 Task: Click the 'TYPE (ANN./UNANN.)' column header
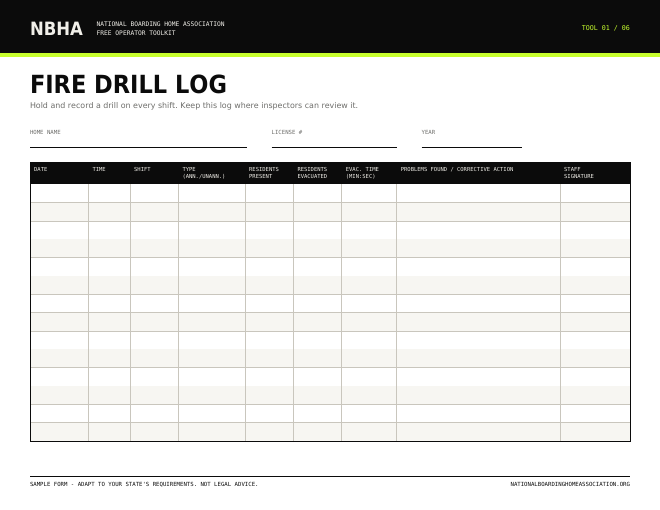click(x=204, y=173)
